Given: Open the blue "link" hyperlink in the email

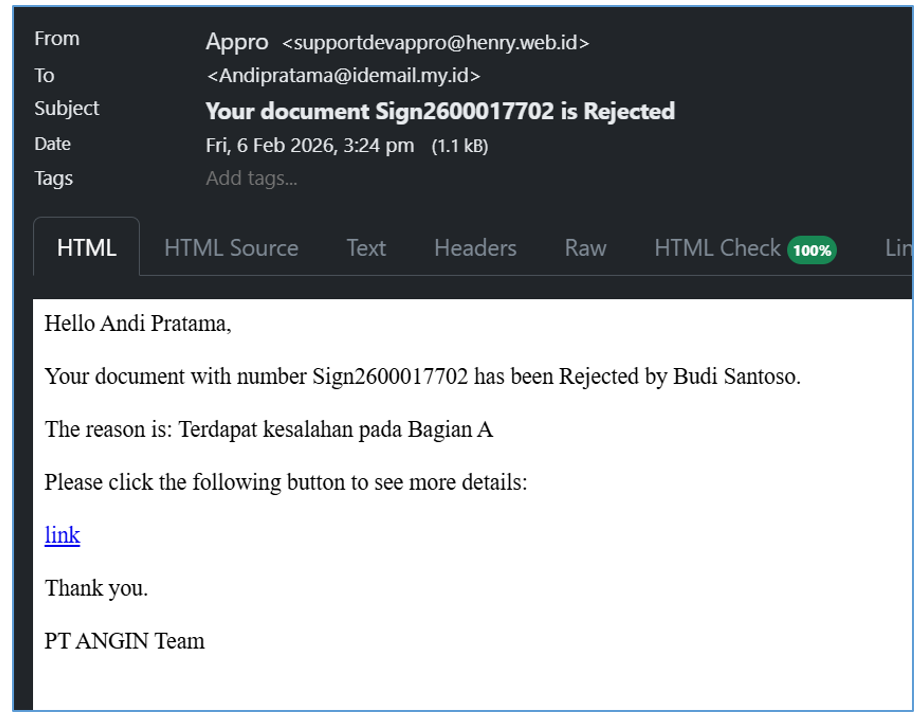Looking at the screenshot, I should (x=62, y=535).
